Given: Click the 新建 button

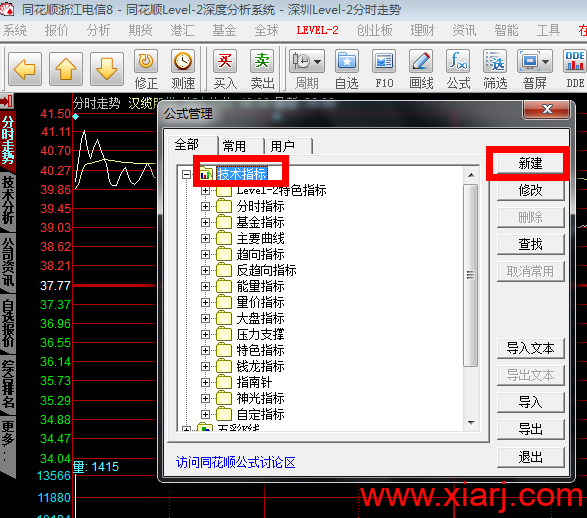Looking at the screenshot, I should point(530,164).
